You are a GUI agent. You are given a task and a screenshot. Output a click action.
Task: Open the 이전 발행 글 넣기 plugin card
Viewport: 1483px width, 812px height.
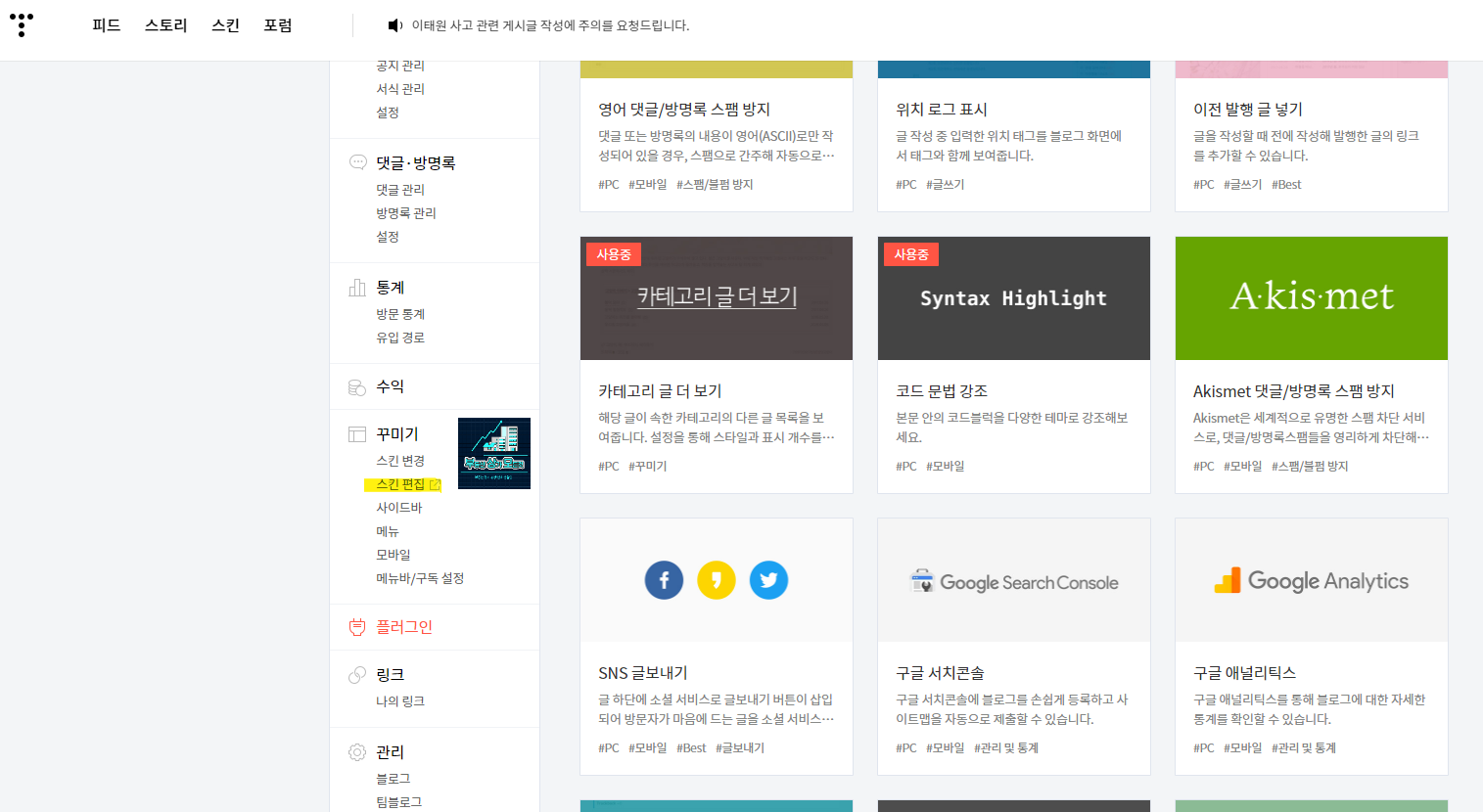pyautogui.click(x=1248, y=110)
